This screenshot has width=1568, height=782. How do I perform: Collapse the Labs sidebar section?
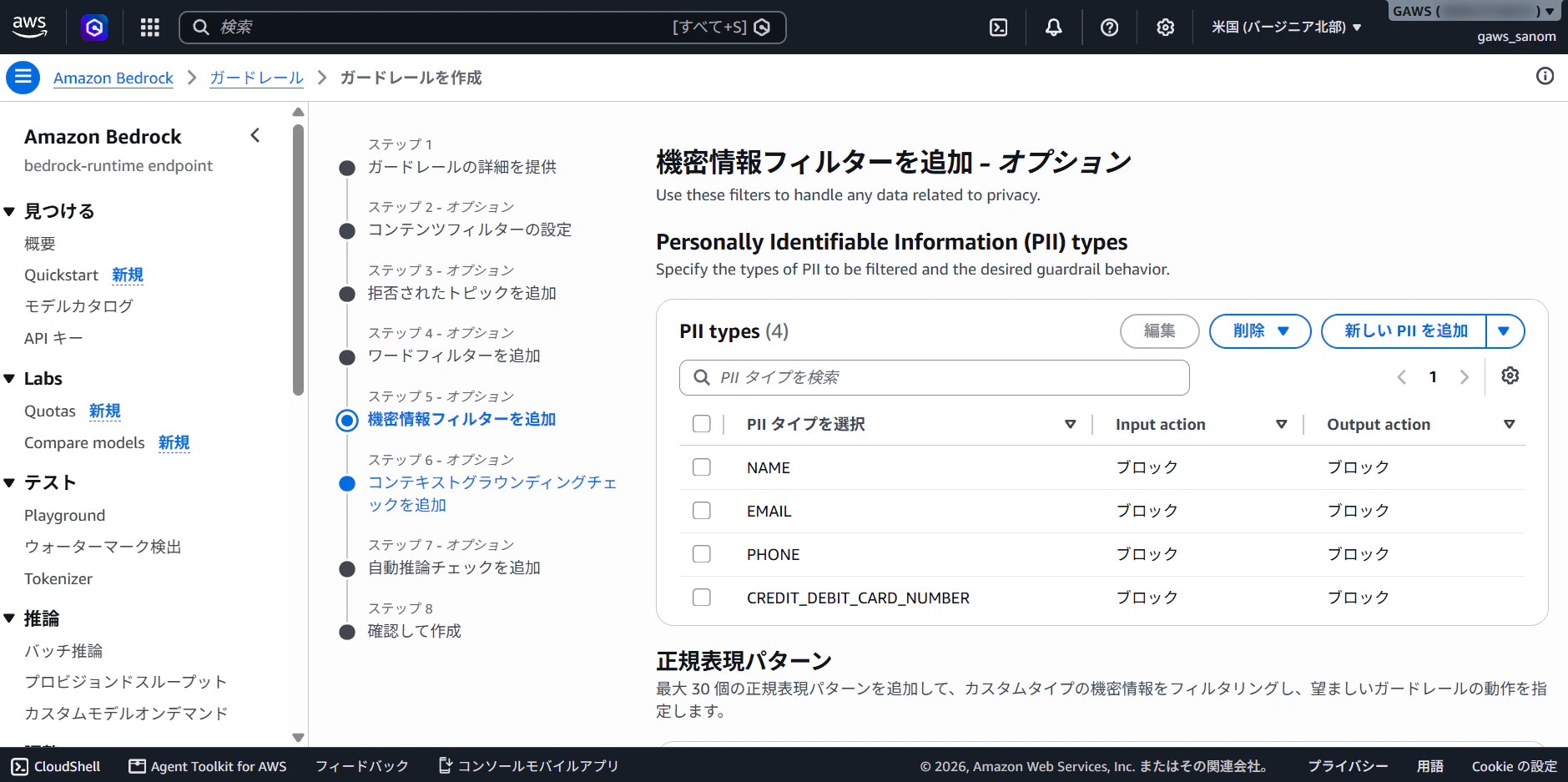tap(9, 379)
